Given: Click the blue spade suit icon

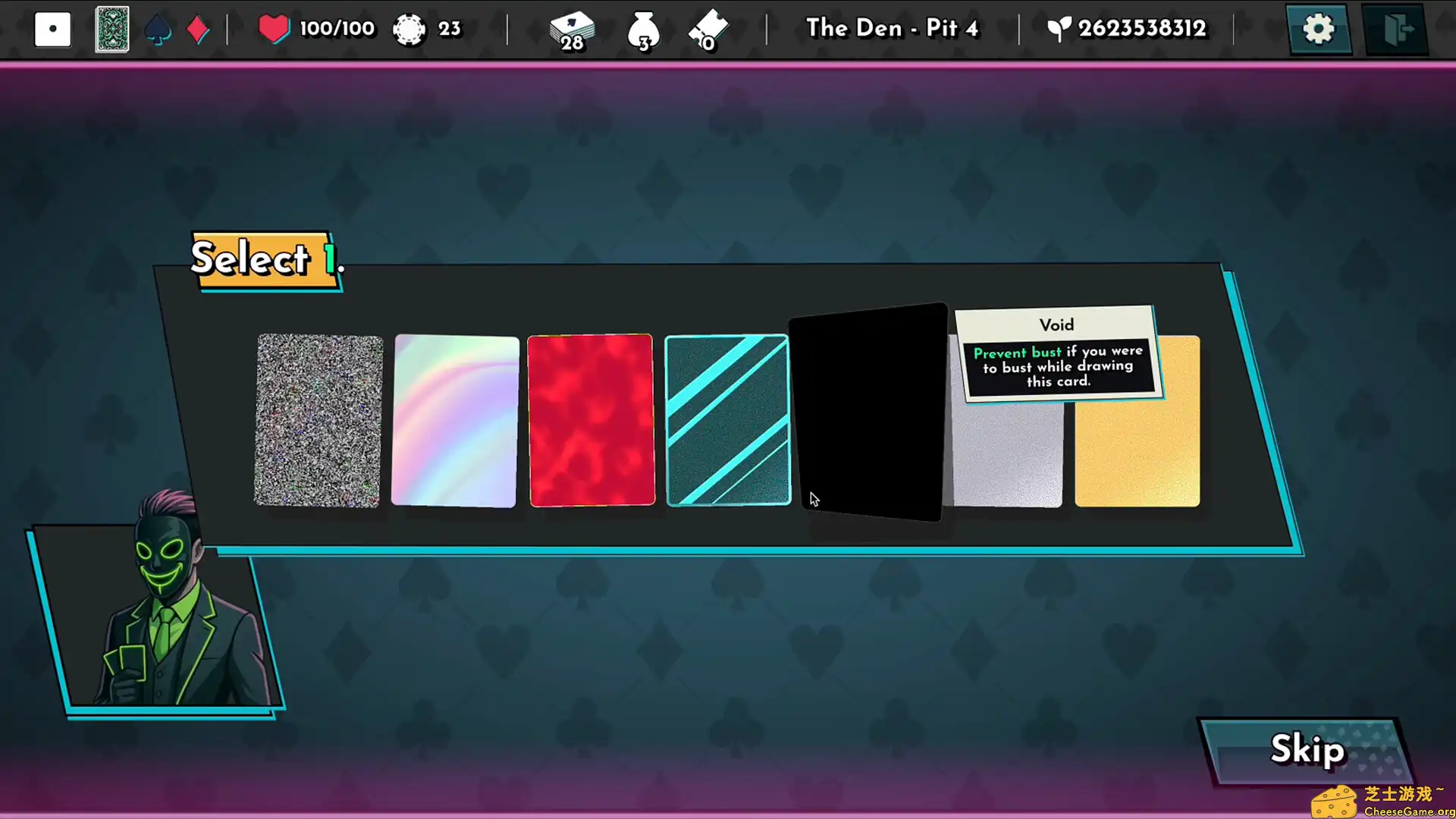Looking at the screenshot, I should tap(158, 30).
